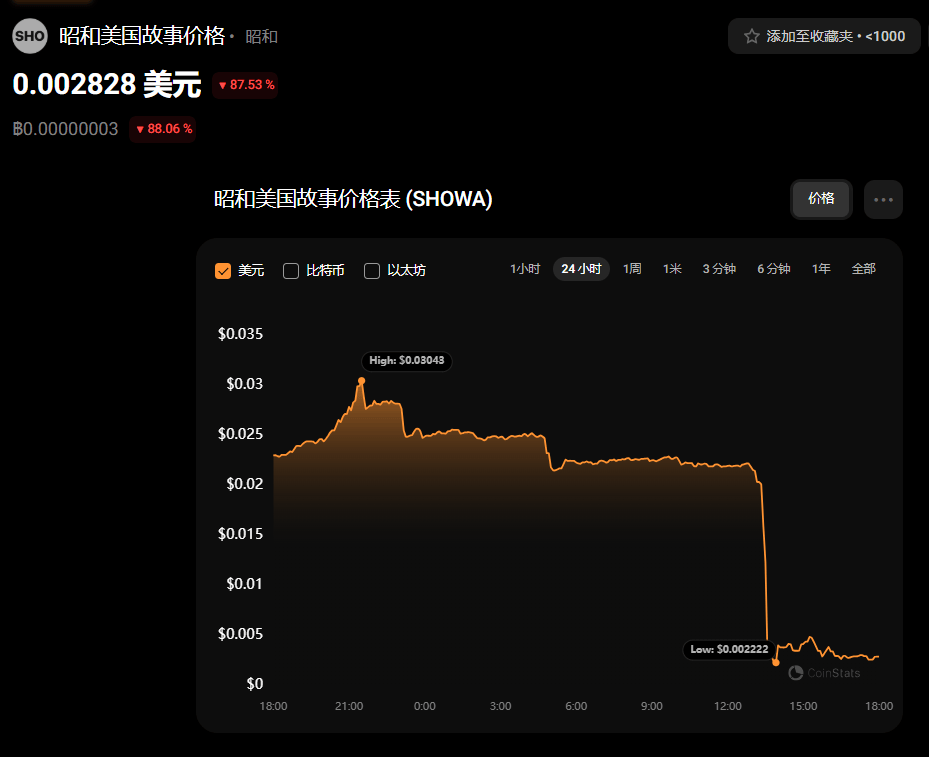Open the three-dots chart options menu

pos(883,200)
